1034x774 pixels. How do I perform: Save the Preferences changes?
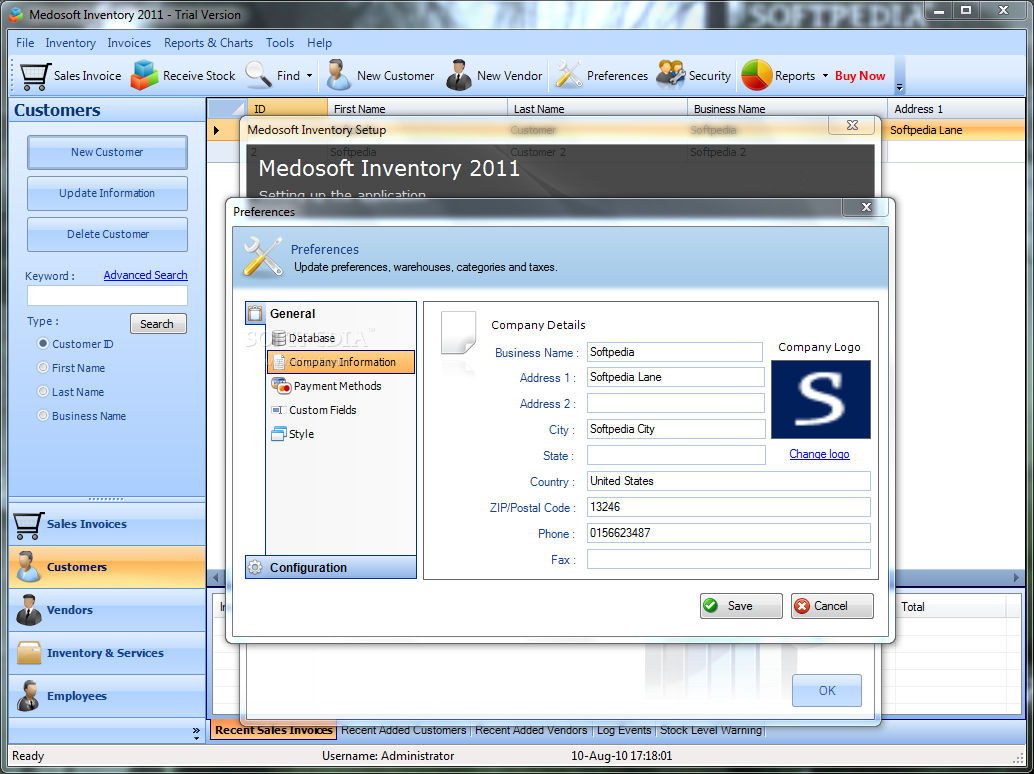click(741, 606)
